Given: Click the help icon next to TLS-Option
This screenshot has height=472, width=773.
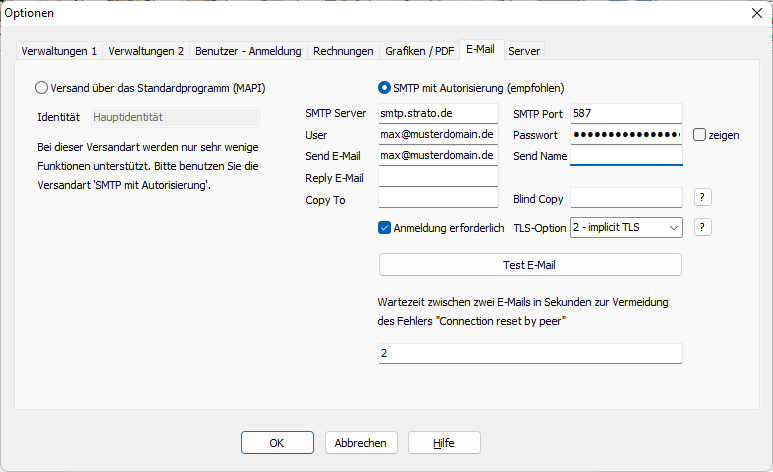Looking at the screenshot, I should pos(704,227).
